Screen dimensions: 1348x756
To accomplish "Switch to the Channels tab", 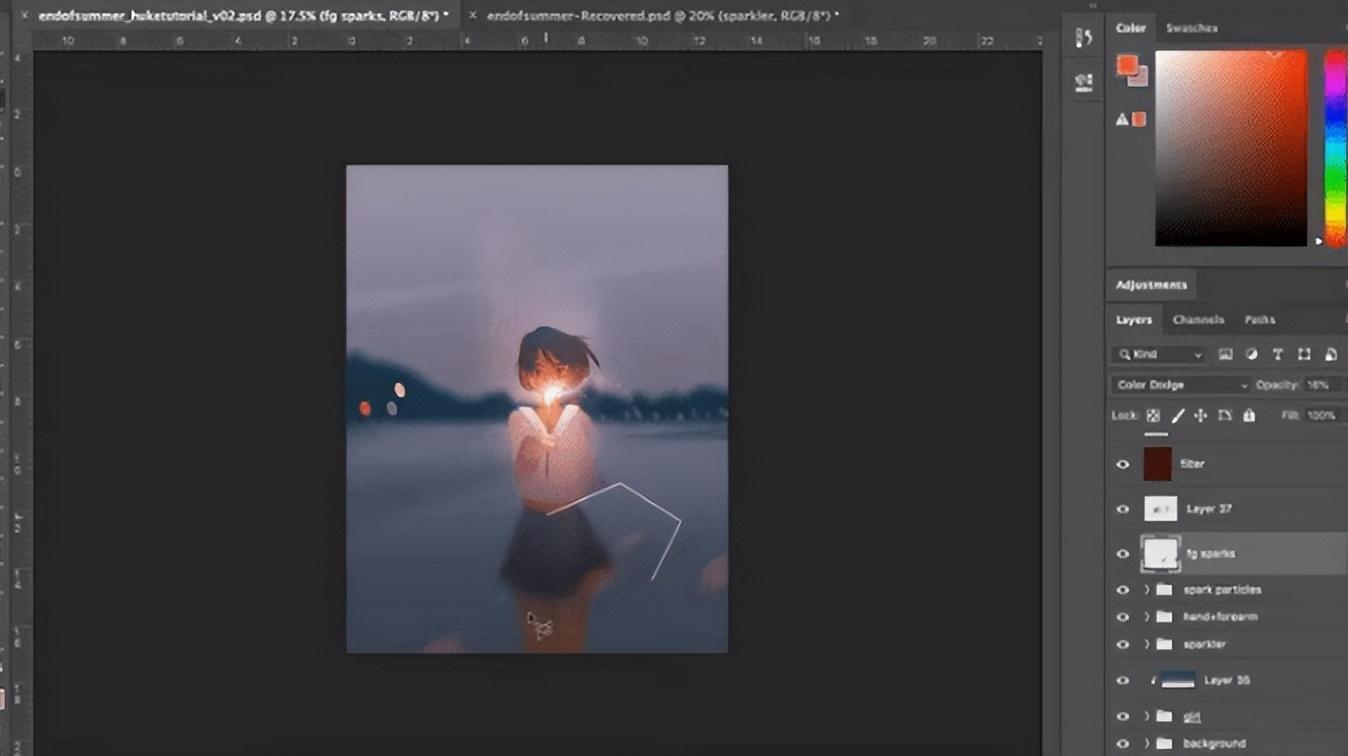I will click(x=1198, y=320).
